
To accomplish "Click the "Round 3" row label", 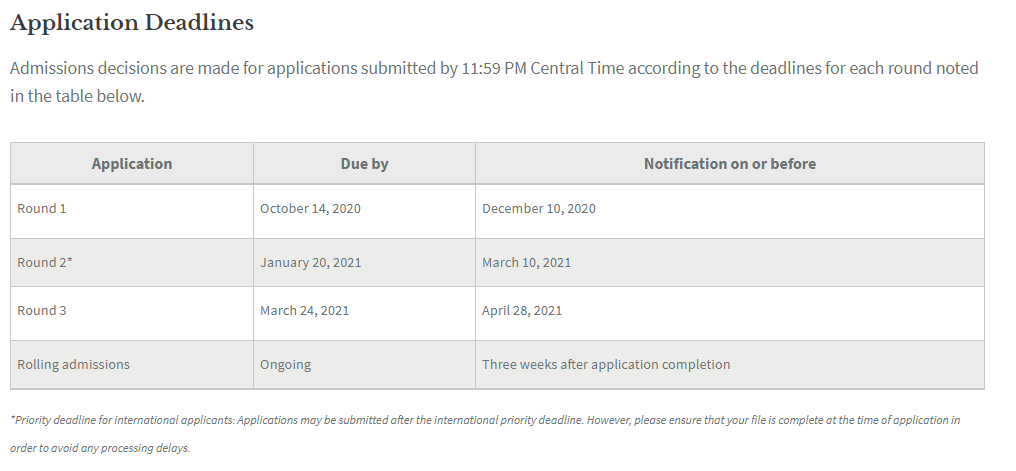I will (x=42, y=311).
